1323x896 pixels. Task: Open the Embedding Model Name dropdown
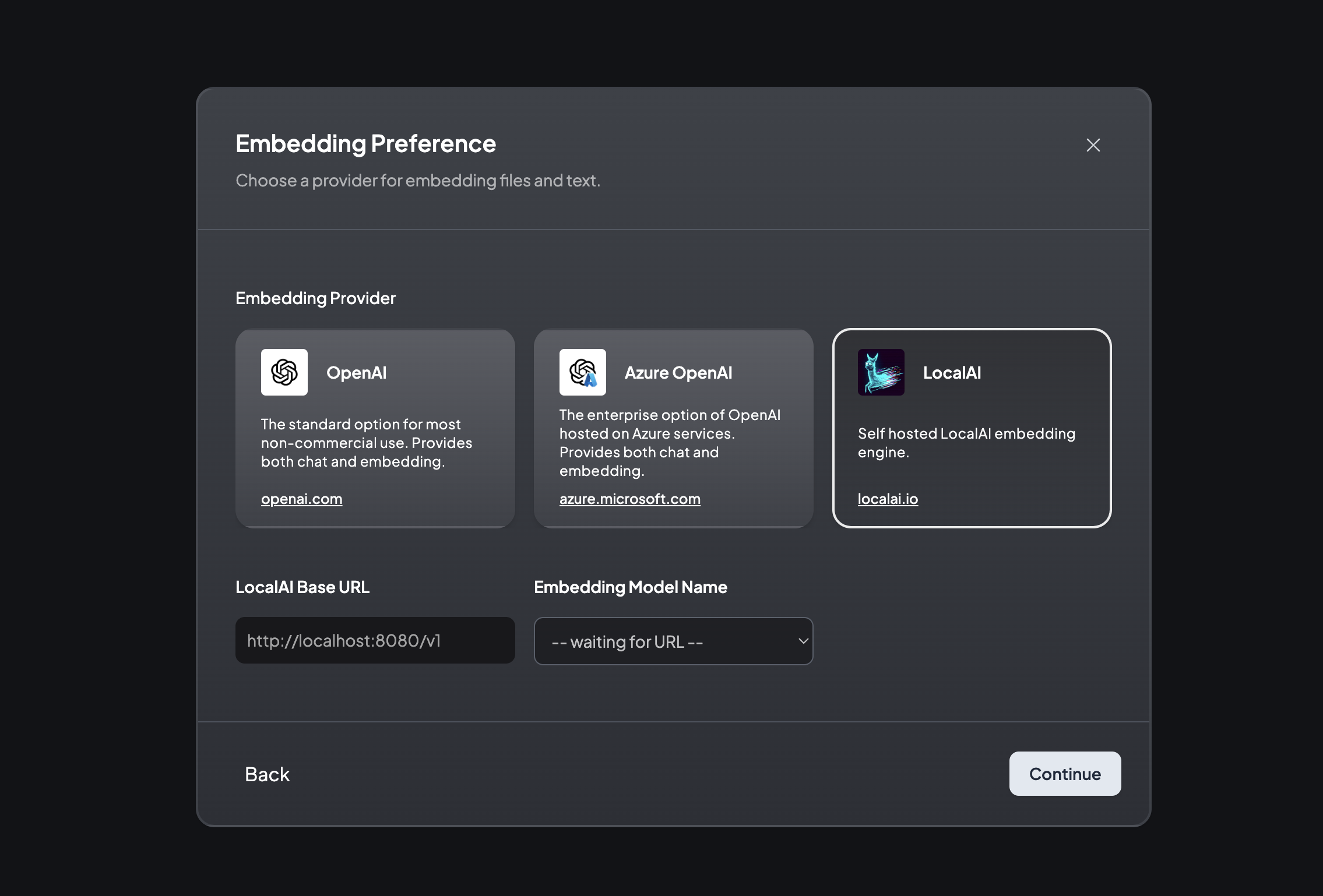click(x=673, y=641)
